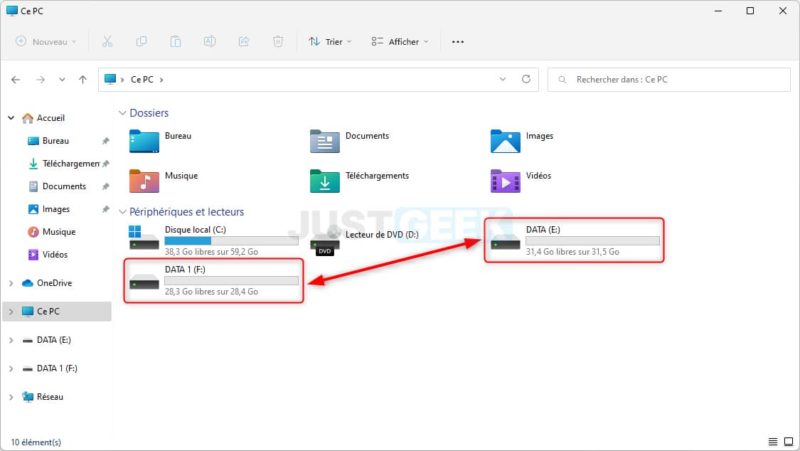Select Vidéos in the navigation pane
The image size is (800, 451).
pos(55,255)
